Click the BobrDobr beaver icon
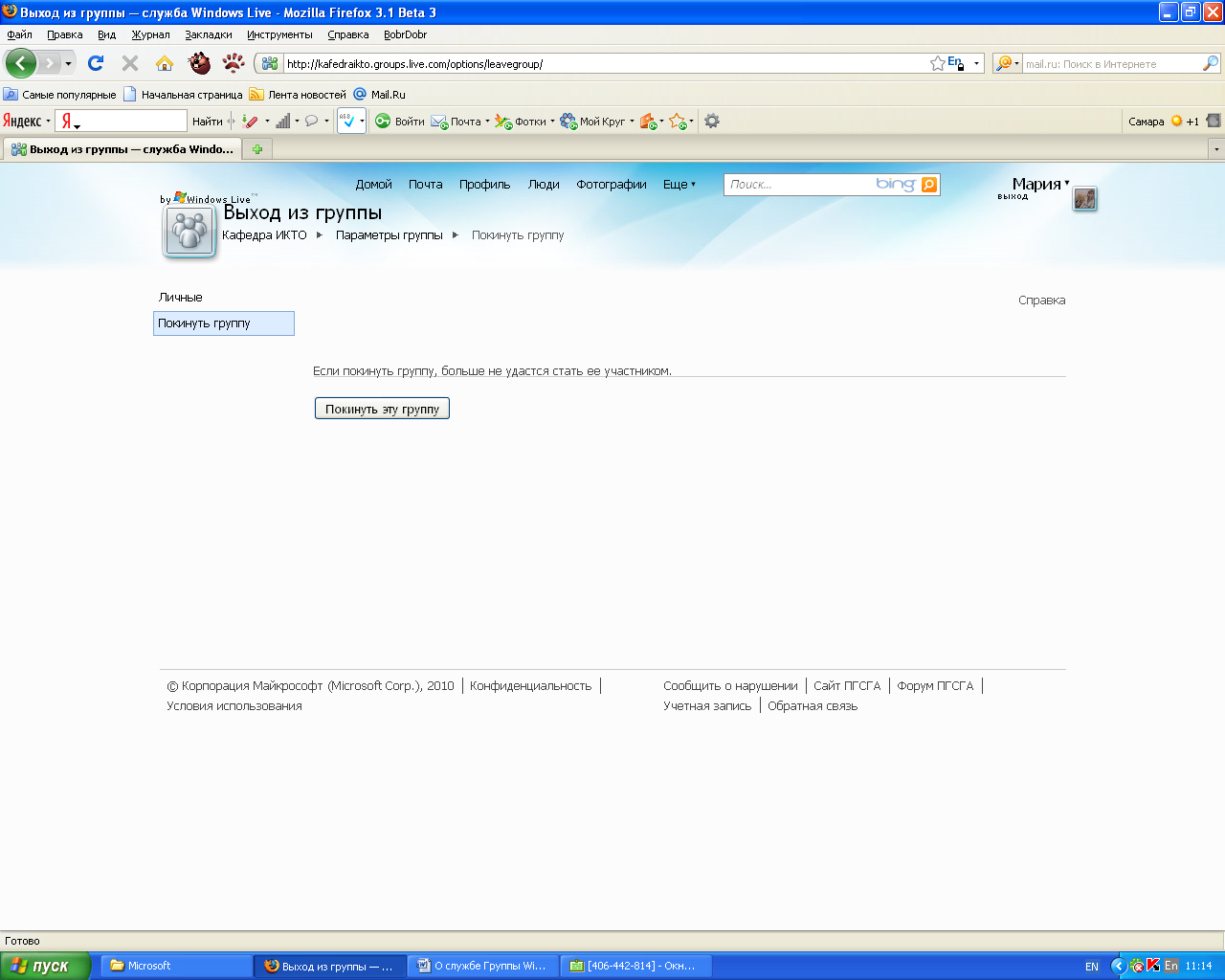 pos(199,63)
